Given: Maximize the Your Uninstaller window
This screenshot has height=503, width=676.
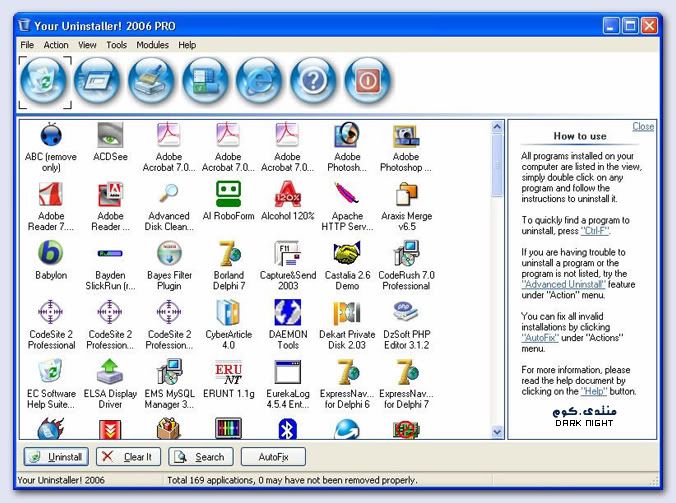Looking at the screenshot, I should pyautogui.click(x=630, y=26).
